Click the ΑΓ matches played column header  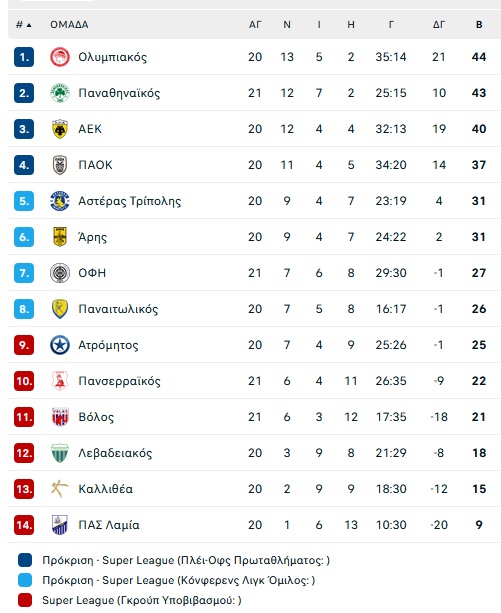click(255, 25)
